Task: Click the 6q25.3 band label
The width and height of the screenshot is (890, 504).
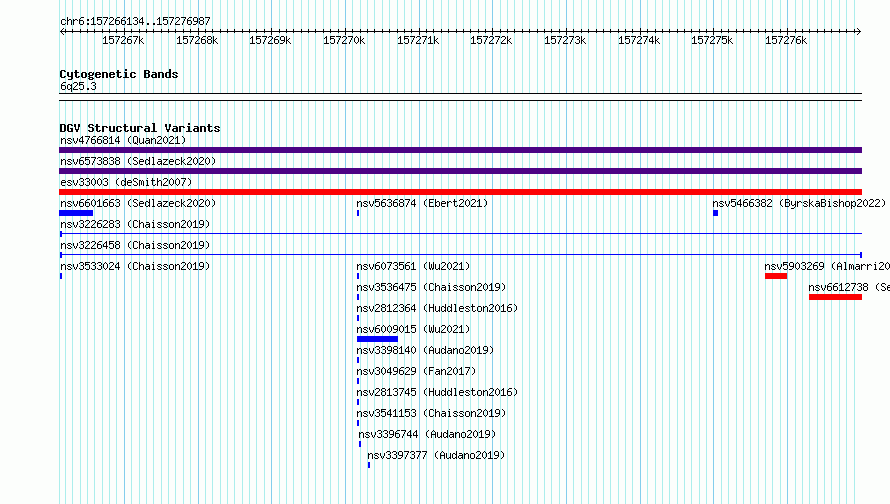Action: (78, 86)
